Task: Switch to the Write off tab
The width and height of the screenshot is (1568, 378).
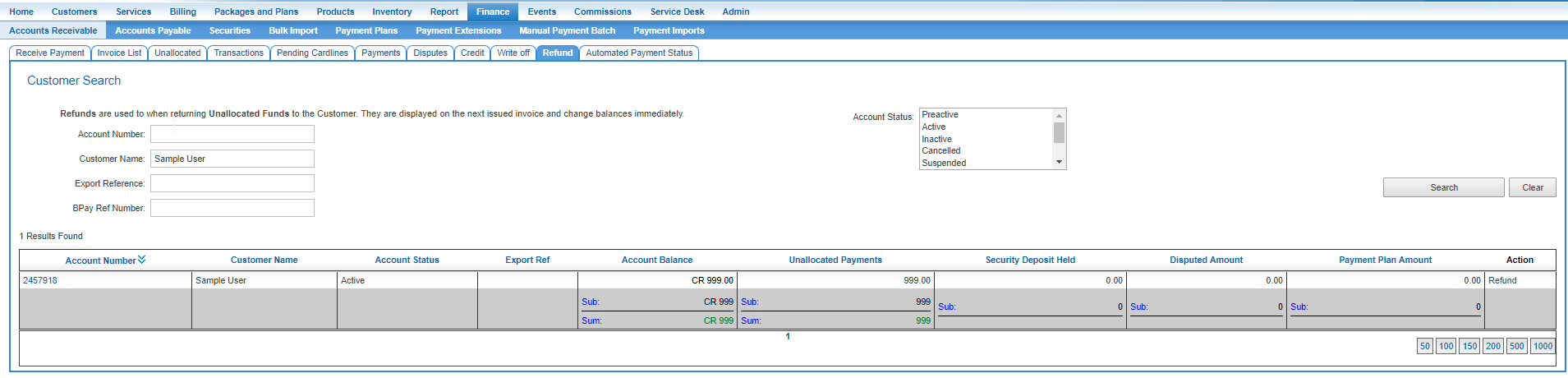Action: pos(513,53)
